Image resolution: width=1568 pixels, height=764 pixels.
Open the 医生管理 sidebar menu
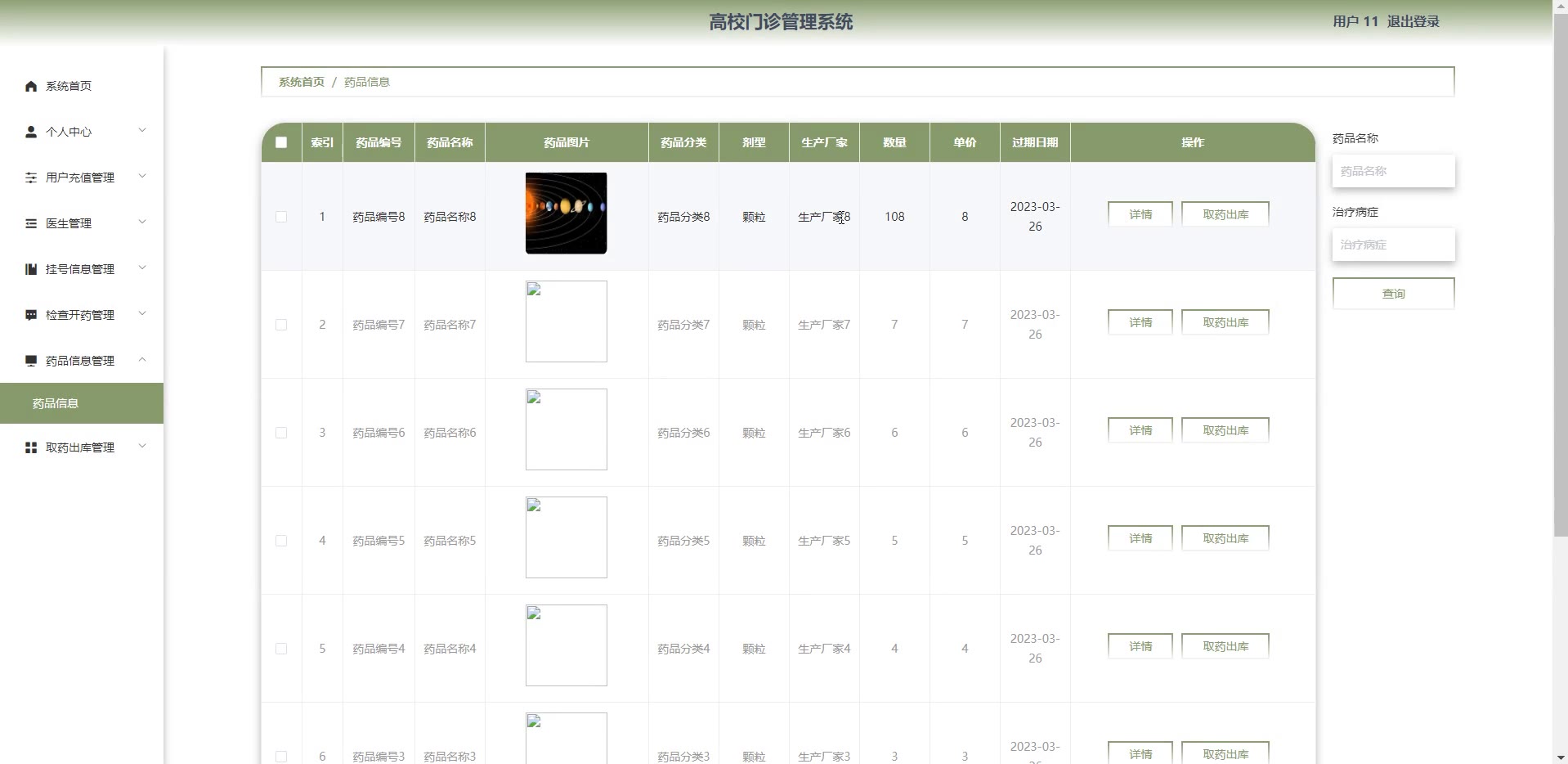pyautogui.click(x=82, y=223)
